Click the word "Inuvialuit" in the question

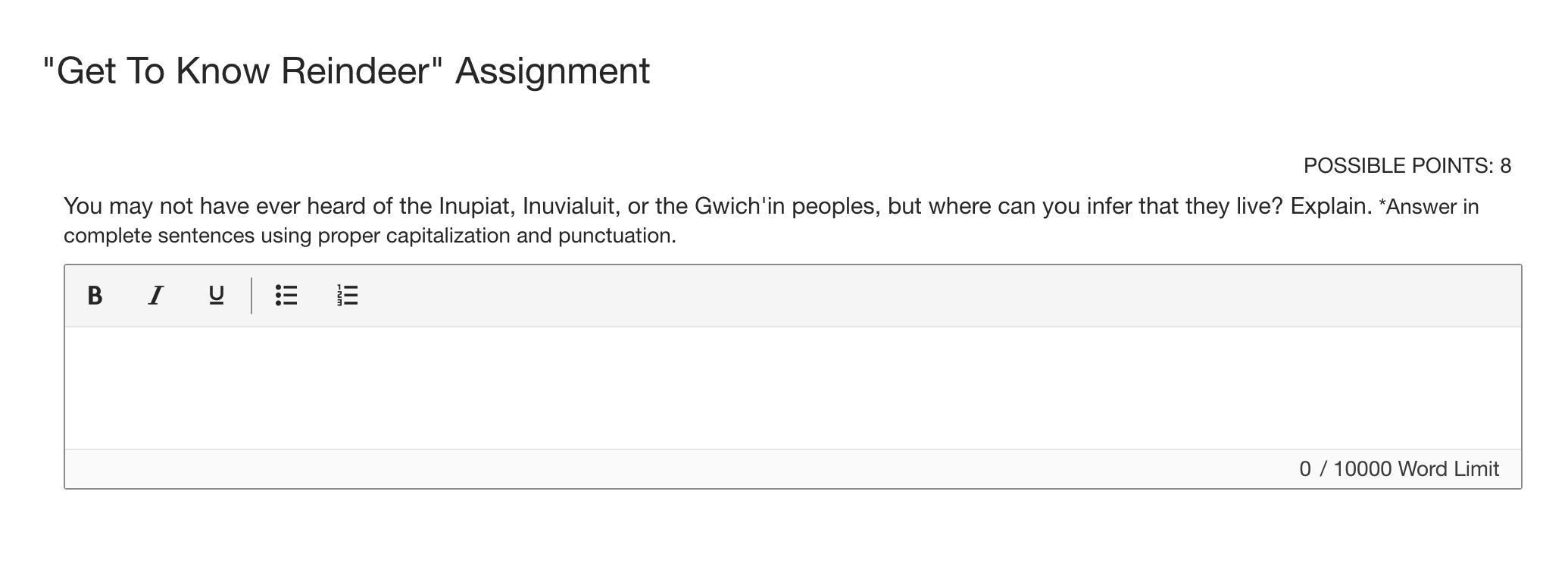[567, 206]
